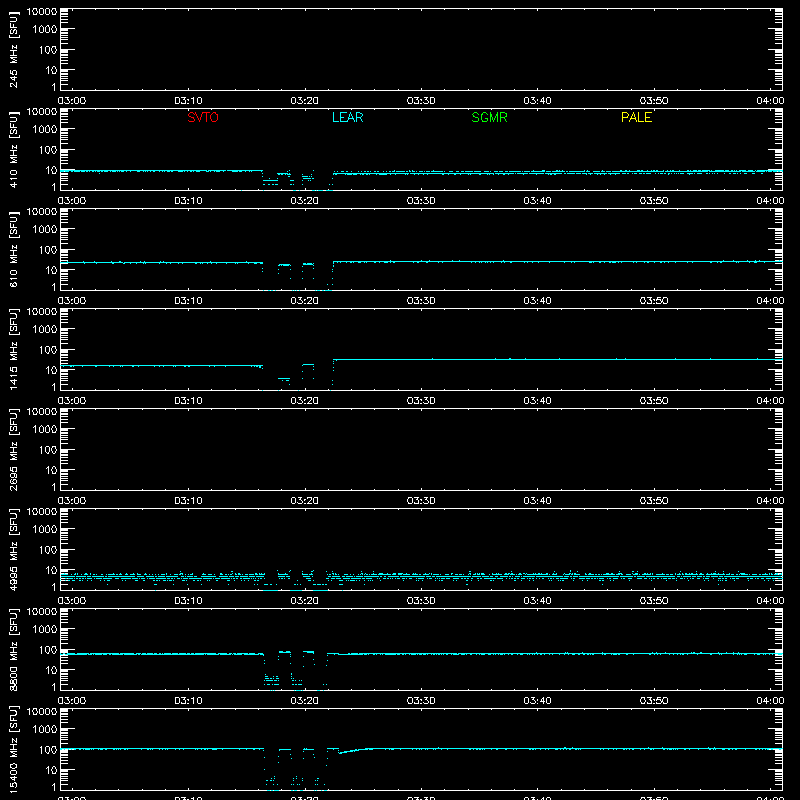Click 03:50 tick below the 2695 MHz panel
The image size is (800, 800).
pyautogui.click(x=654, y=501)
